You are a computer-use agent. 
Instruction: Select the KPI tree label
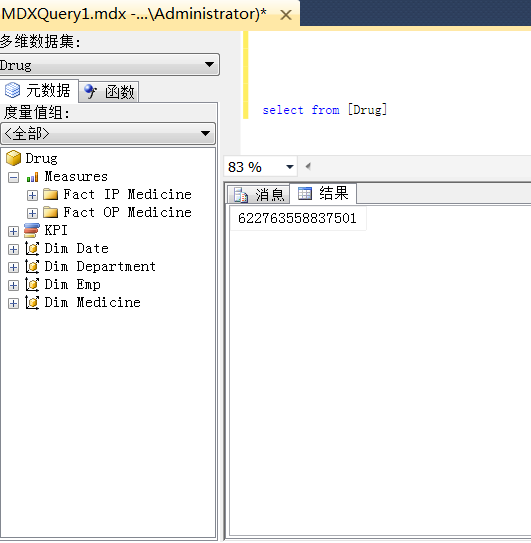56,230
